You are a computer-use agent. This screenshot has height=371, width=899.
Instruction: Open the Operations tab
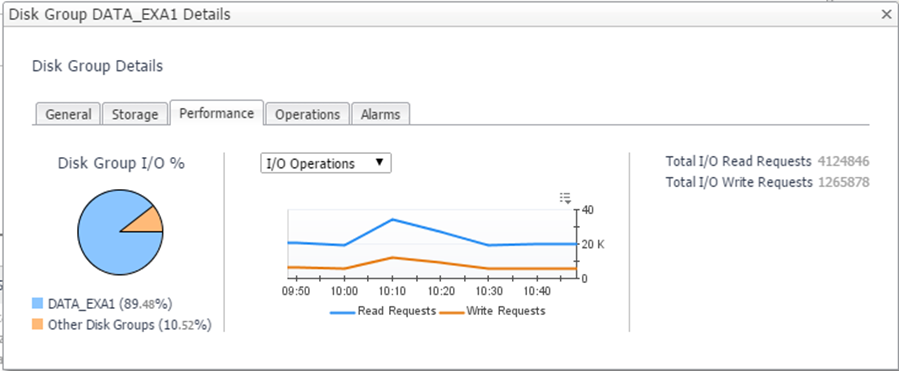[x=307, y=114]
